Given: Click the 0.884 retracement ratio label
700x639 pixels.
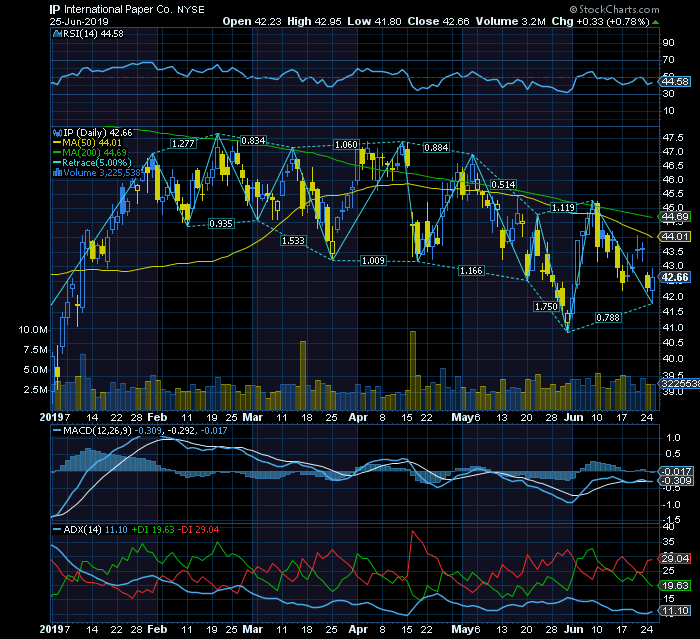Looking at the screenshot, I should [436, 147].
